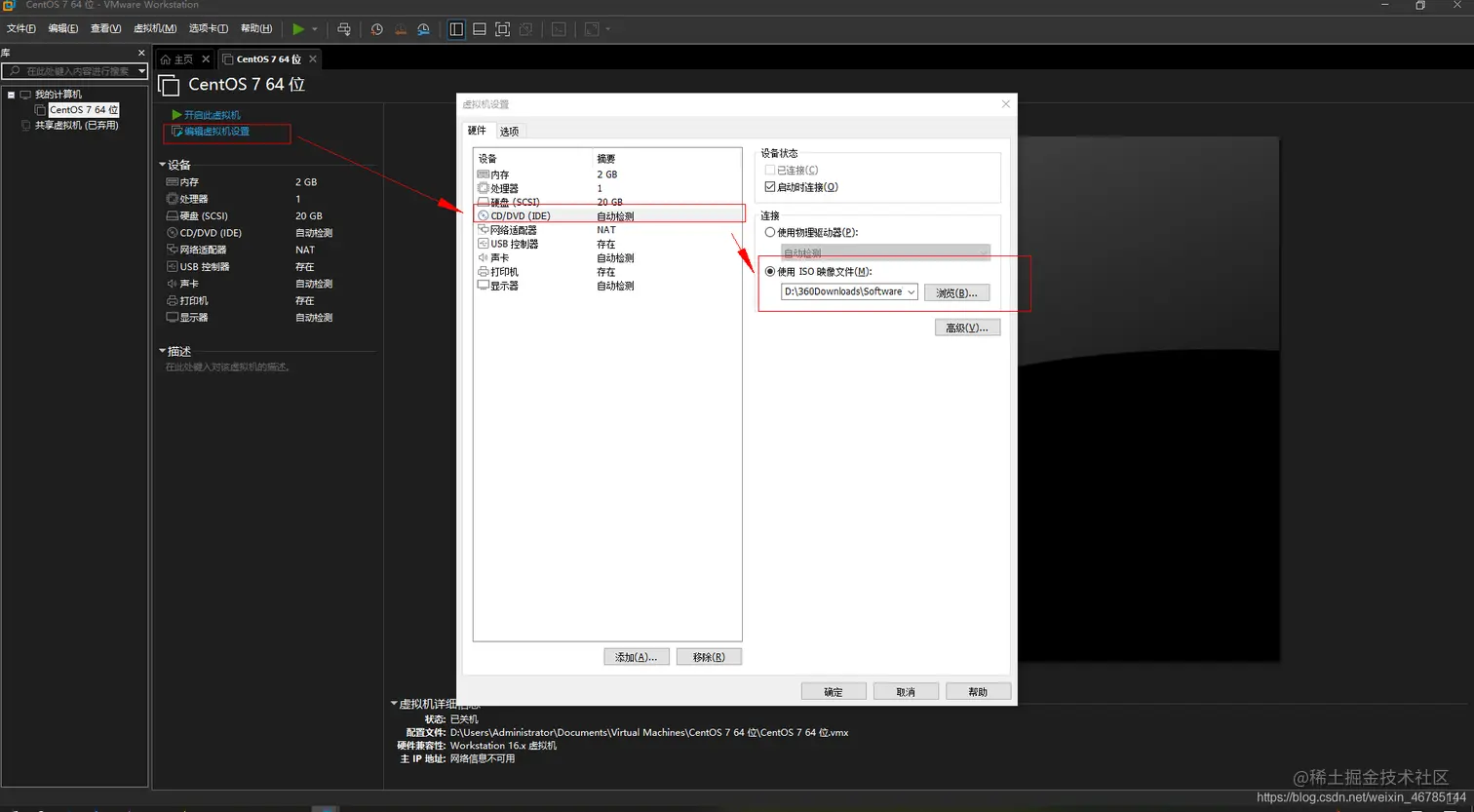Click the Unity mode toolbar icon
The width and height of the screenshot is (1474, 812).
(x=526, y=29)
